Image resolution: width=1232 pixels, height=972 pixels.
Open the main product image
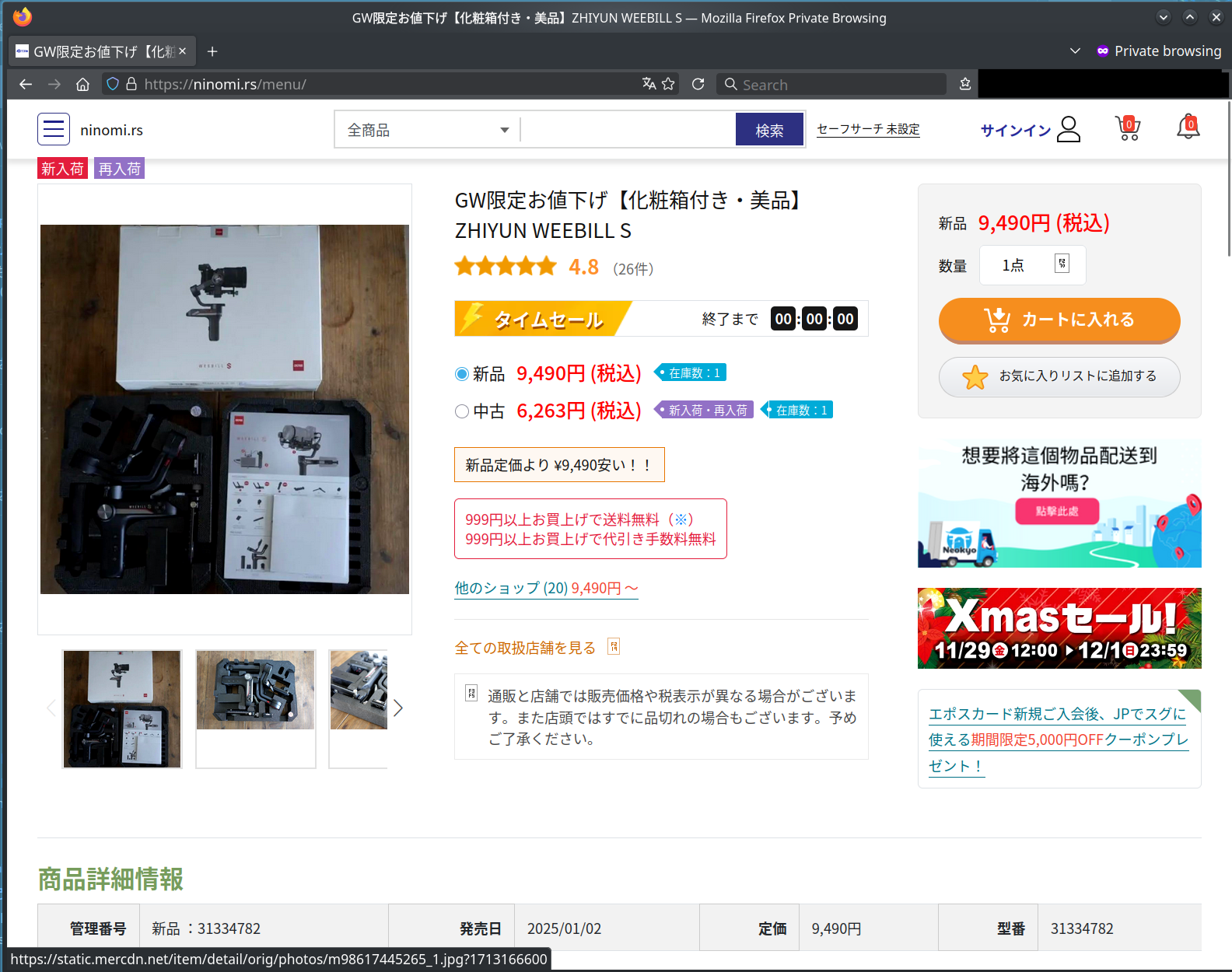tap(225, 409)
